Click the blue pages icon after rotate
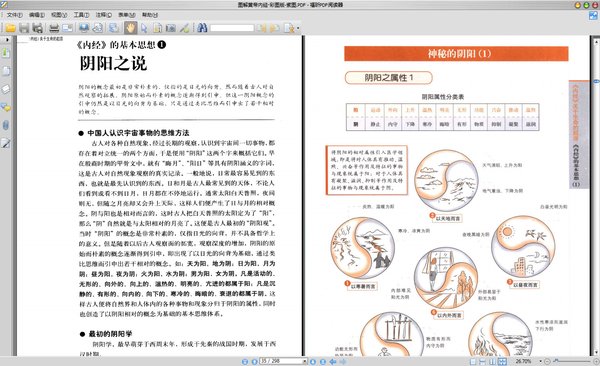Screen dimensions: 600x366 click(x=114, y=28)
